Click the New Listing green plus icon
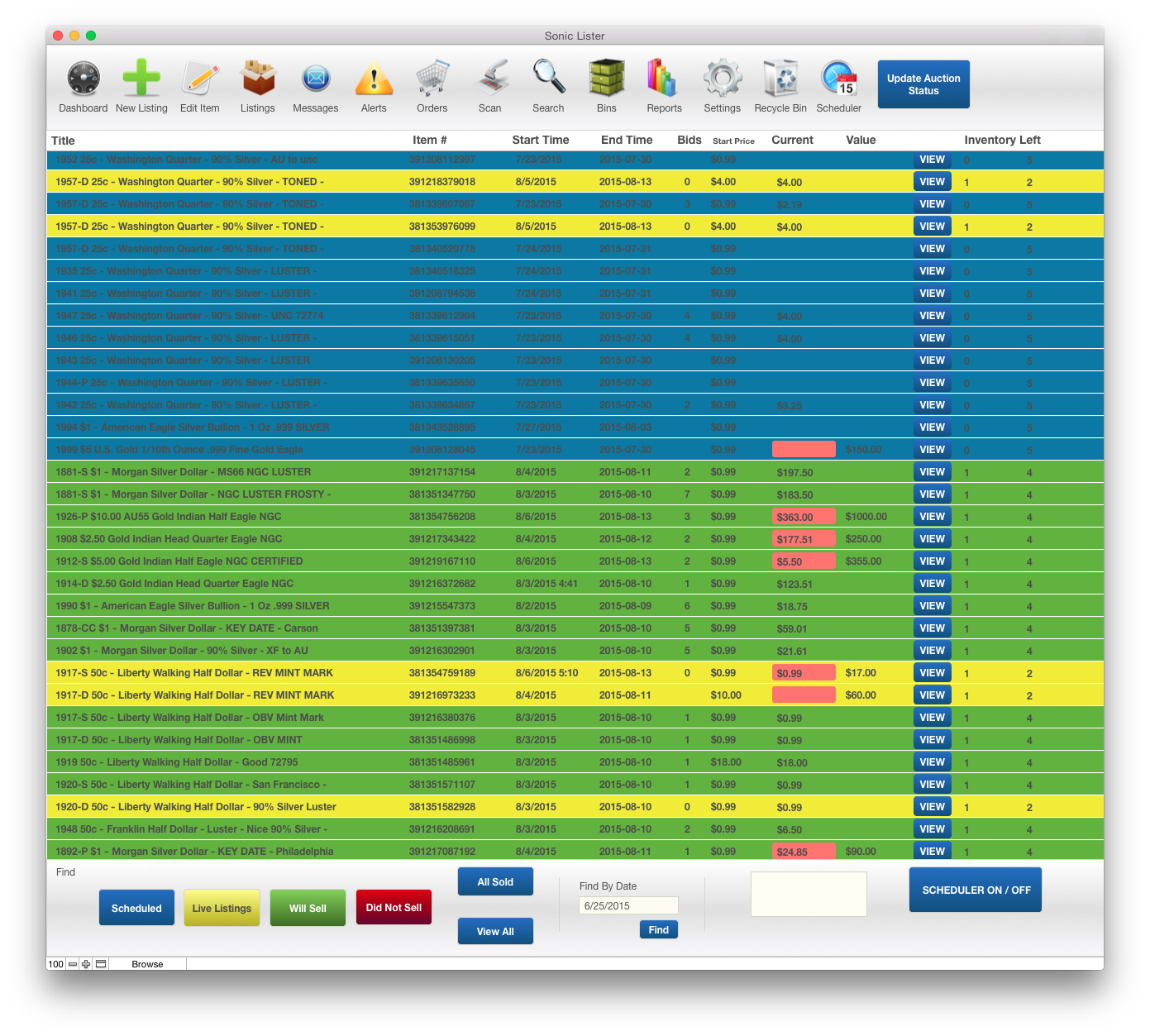 click(x=141, y=79)
